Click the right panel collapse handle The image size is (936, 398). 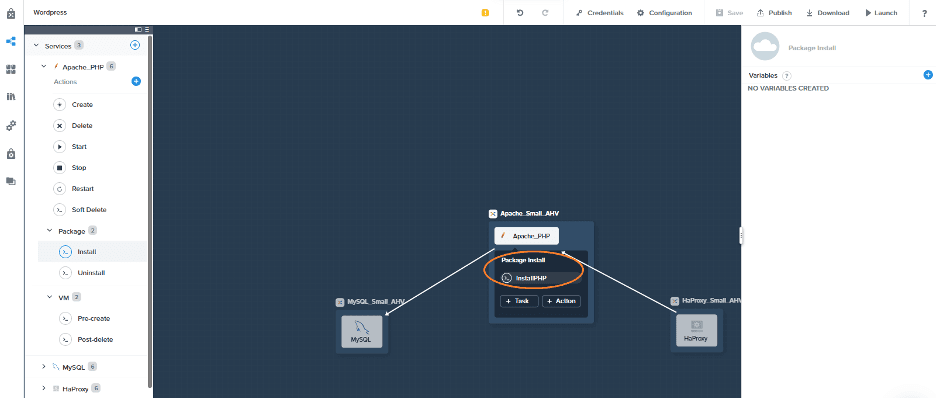(741, 235)
